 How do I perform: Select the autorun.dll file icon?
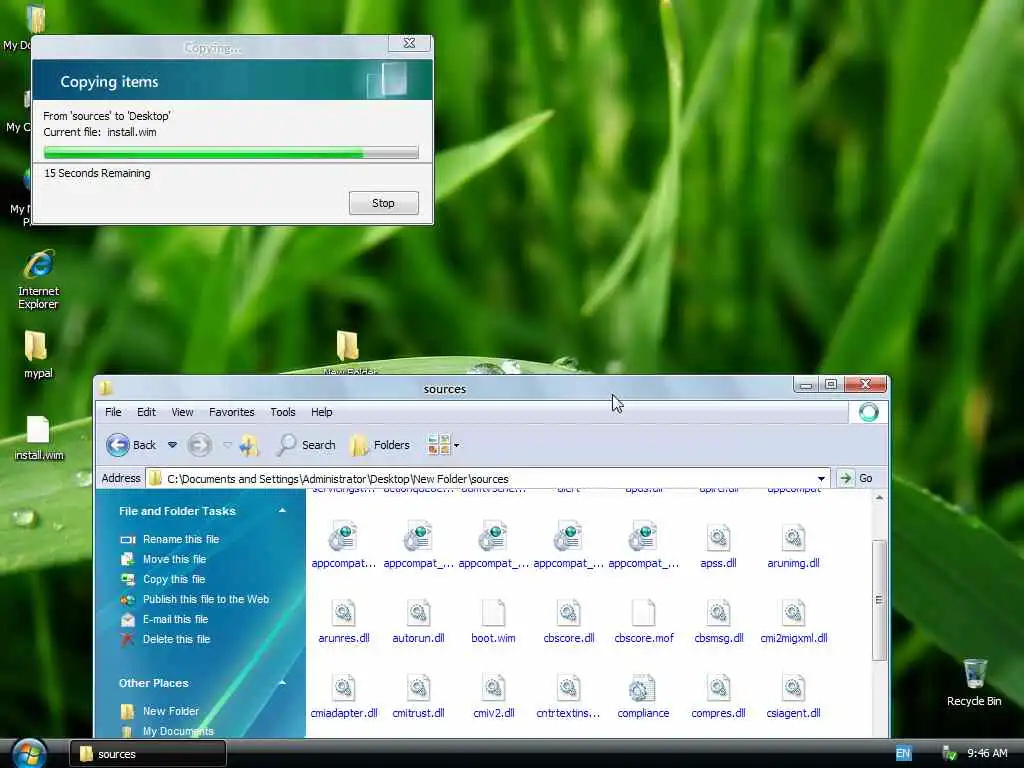point(419,613)
